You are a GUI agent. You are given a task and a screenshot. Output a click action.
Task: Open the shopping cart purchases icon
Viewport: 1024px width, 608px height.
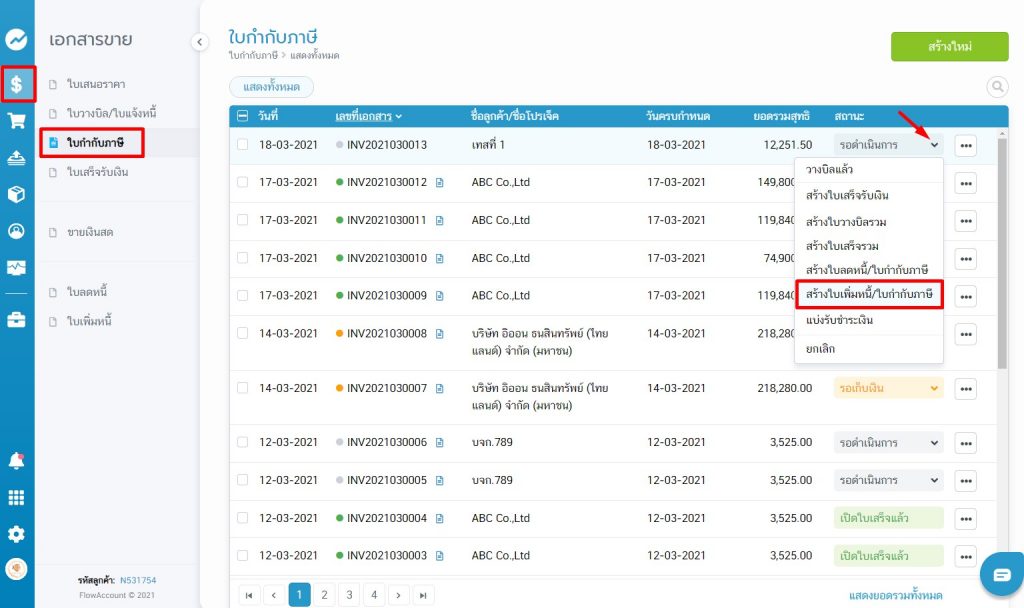click(x=16, y=120)
